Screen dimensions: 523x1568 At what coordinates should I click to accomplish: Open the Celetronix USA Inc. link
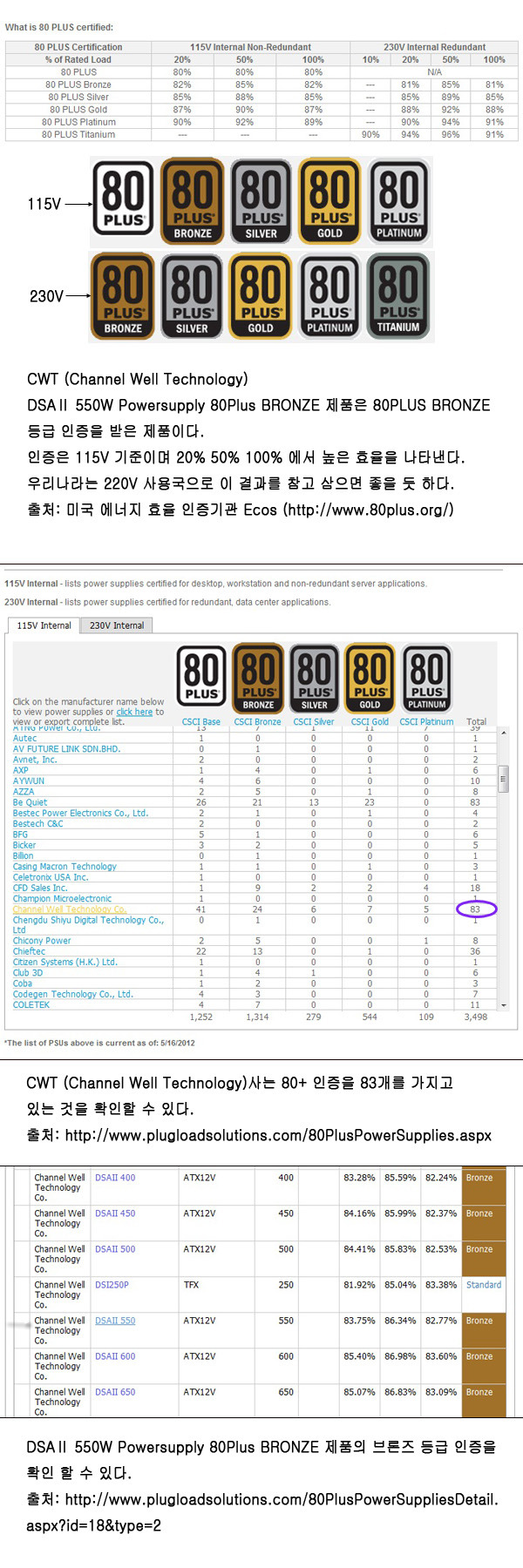pyautogui.click(x=51, y=877)
